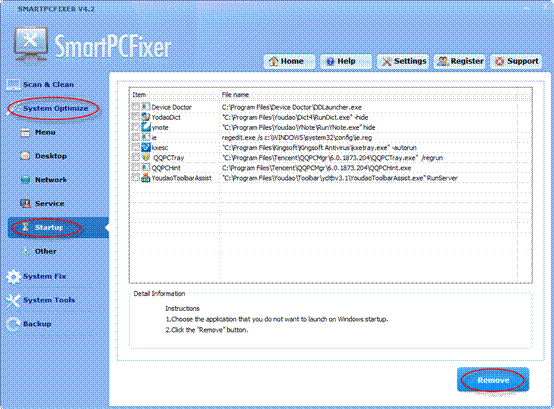Click the Desktop sidebar icon
554x409 pixels.
point(25,156)
